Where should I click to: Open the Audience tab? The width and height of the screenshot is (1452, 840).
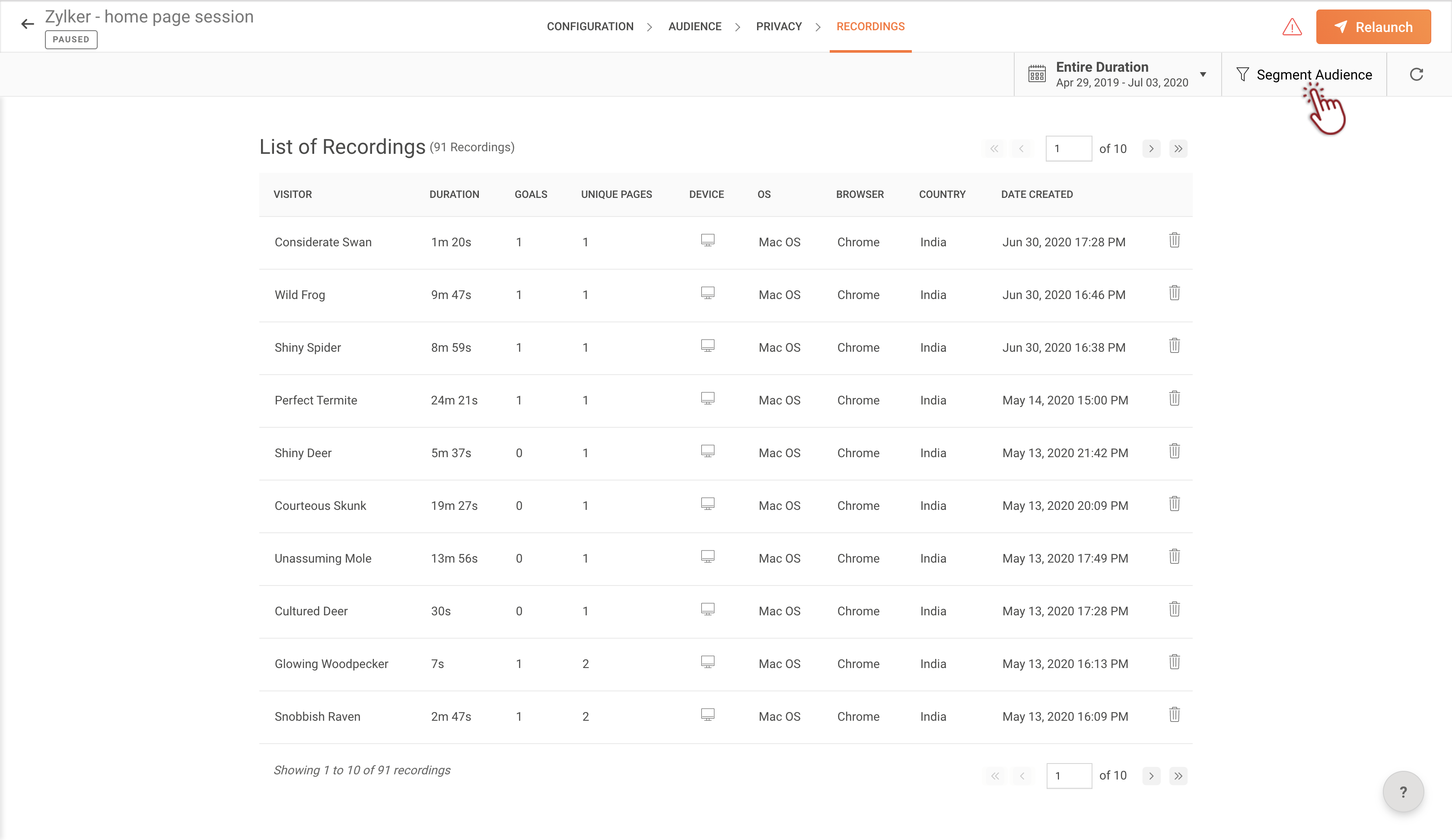[694, 26]
